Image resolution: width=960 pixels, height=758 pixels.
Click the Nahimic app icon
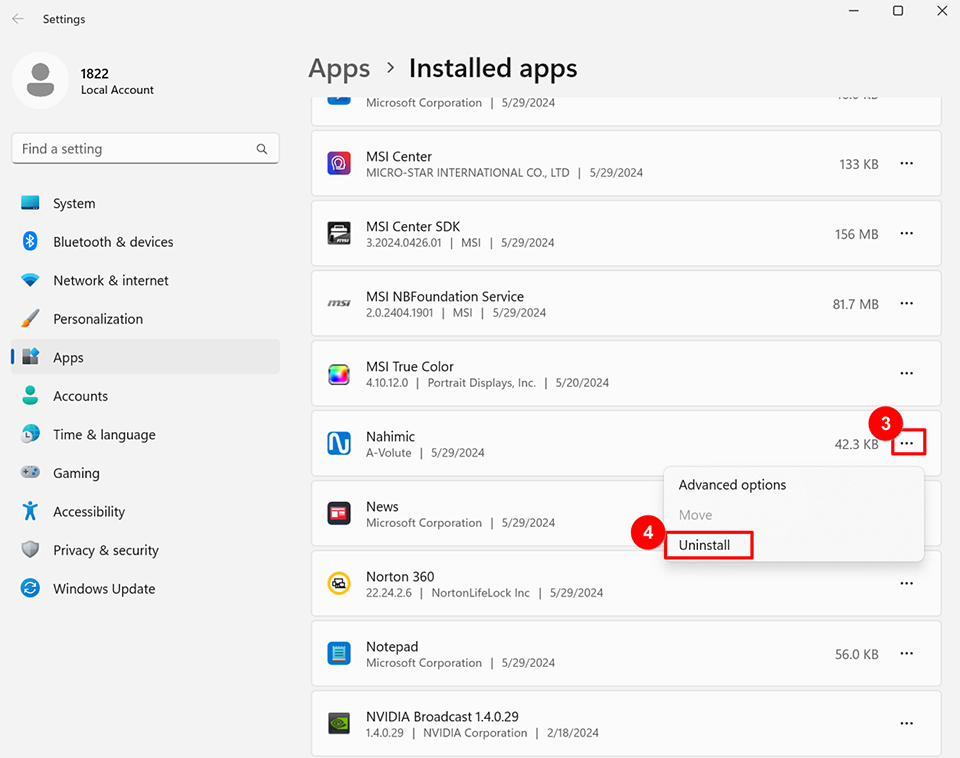(339, 443)
